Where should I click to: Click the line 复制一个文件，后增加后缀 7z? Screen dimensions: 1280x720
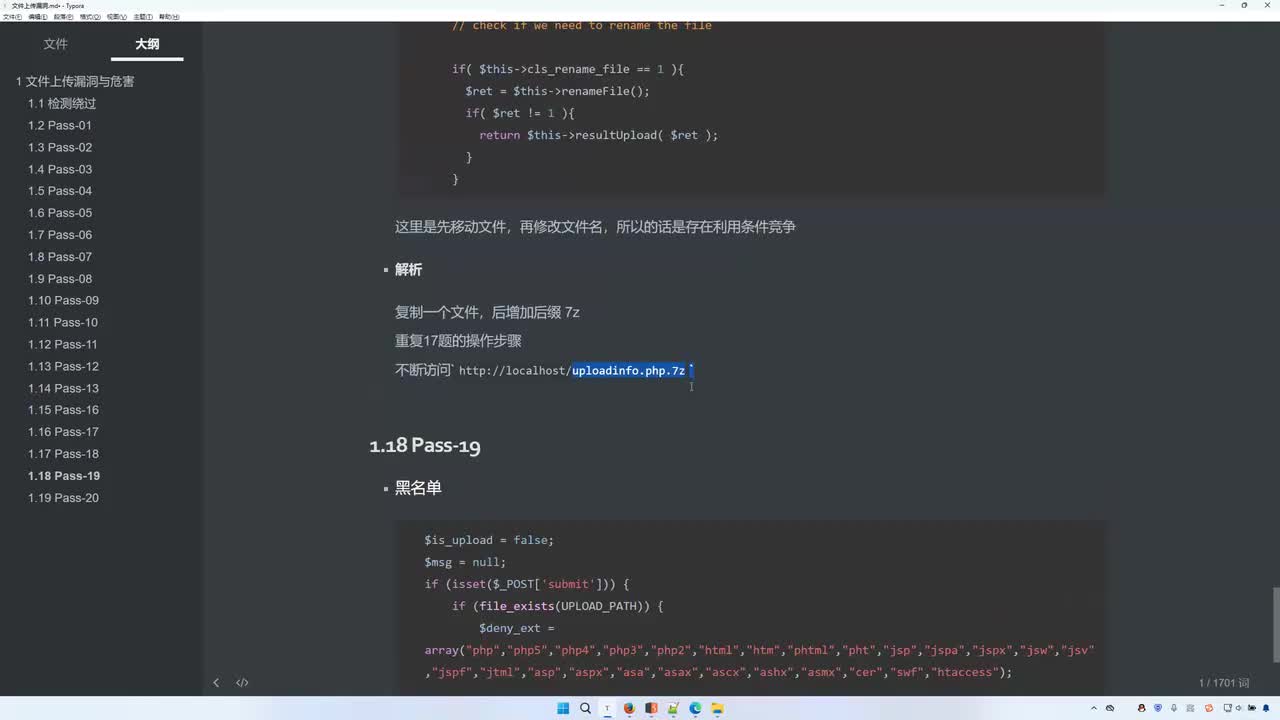click(x=487, y=313)
